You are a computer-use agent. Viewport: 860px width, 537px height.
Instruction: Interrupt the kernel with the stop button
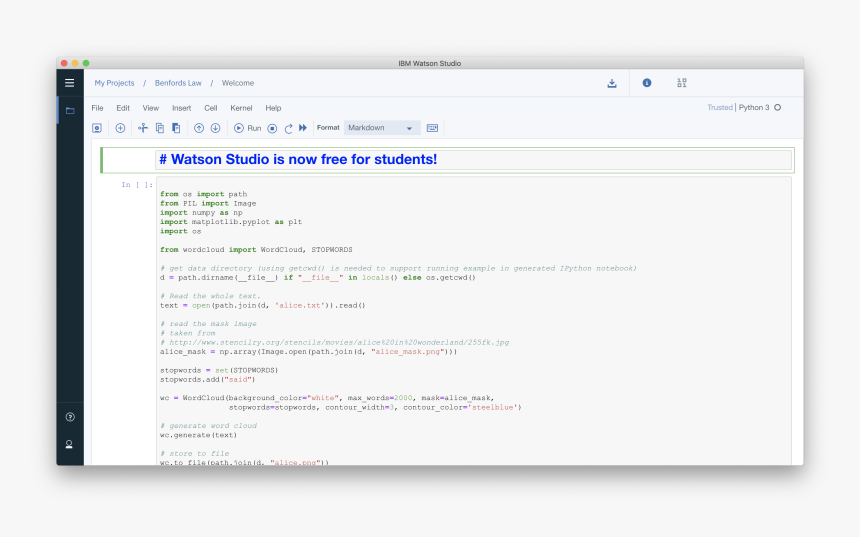coord(272,128)
